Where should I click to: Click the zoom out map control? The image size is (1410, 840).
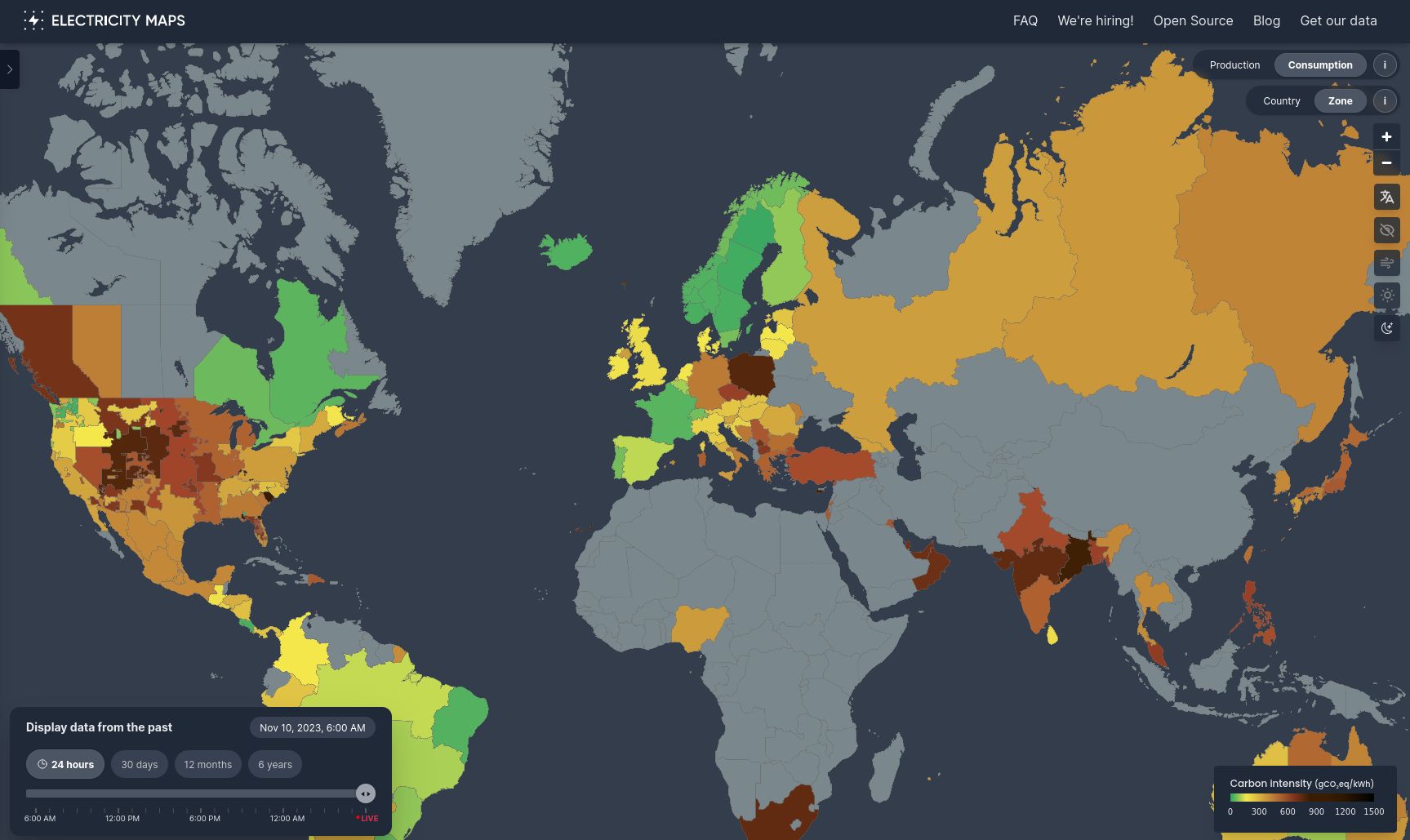[1386, 163]
